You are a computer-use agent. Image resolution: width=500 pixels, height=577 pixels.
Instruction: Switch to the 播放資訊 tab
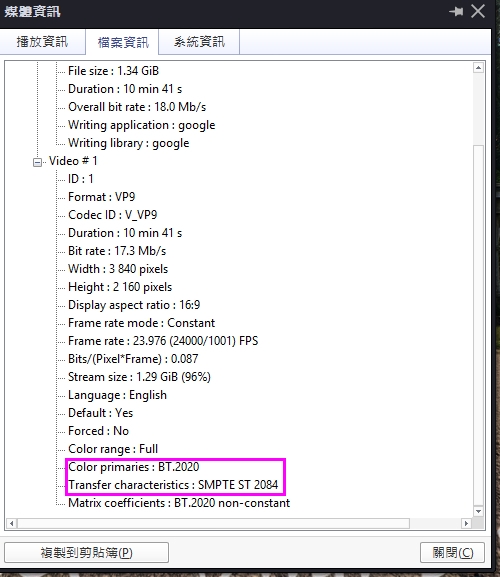(42, 42)
